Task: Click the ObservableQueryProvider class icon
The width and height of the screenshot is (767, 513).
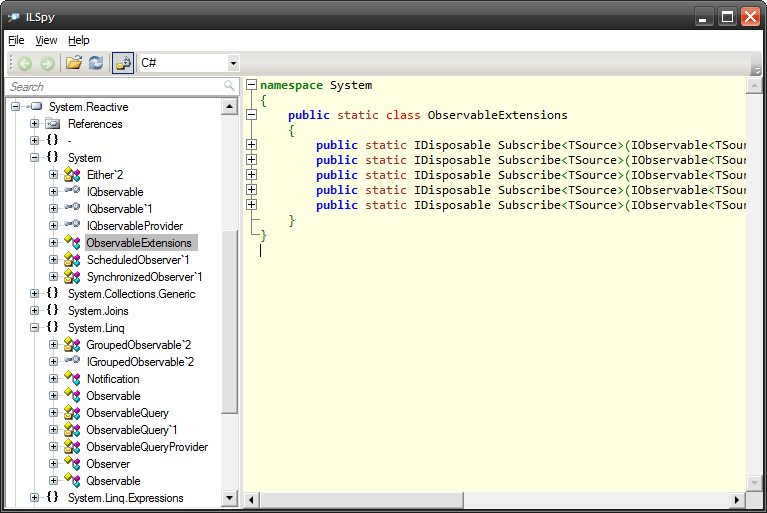Action: tap(72, 446)
